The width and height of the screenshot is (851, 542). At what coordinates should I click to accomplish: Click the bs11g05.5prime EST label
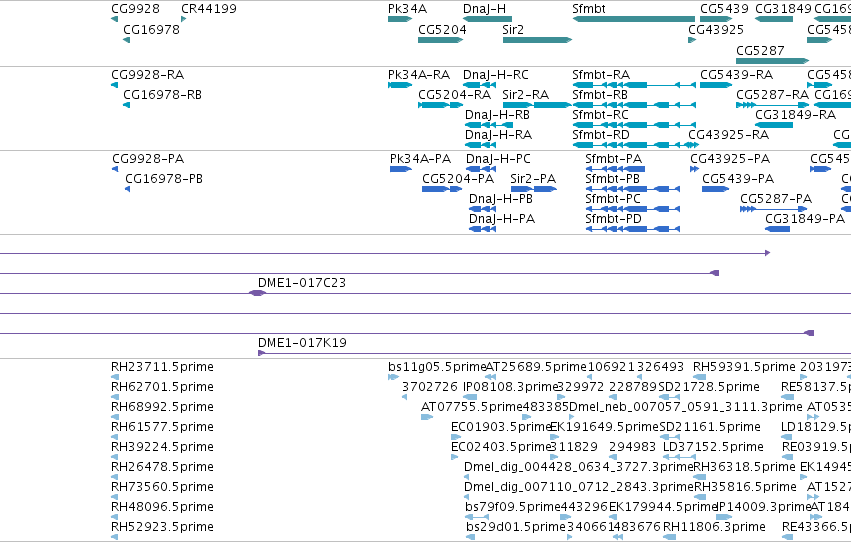point(437,367)
